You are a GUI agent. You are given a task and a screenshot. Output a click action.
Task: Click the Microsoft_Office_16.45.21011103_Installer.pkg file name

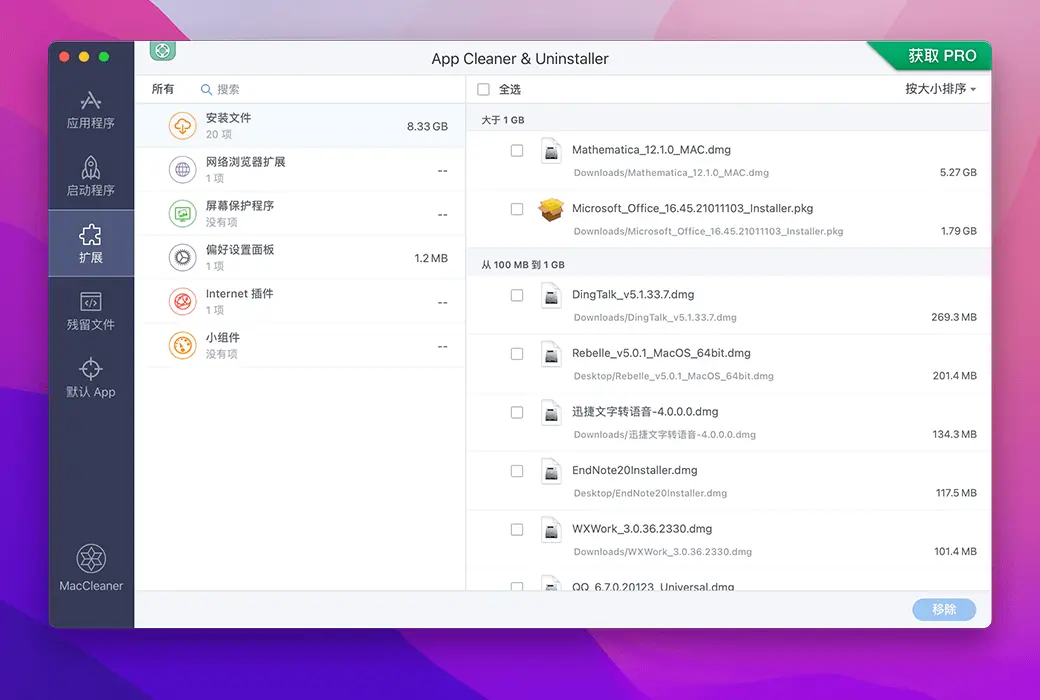pos(692,208)
